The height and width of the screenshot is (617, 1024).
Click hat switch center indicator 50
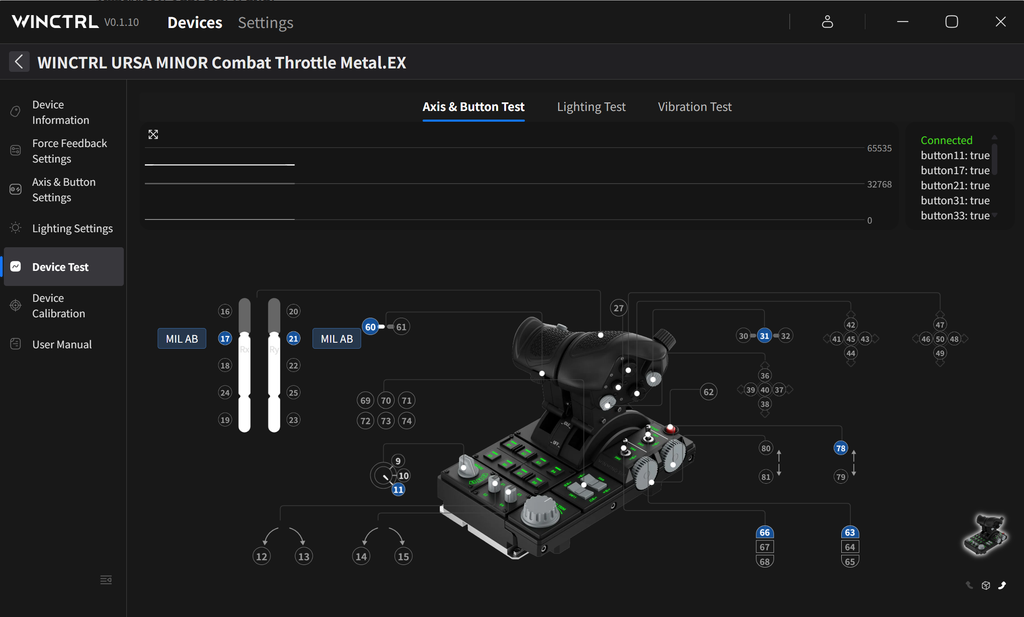[940, 339]
